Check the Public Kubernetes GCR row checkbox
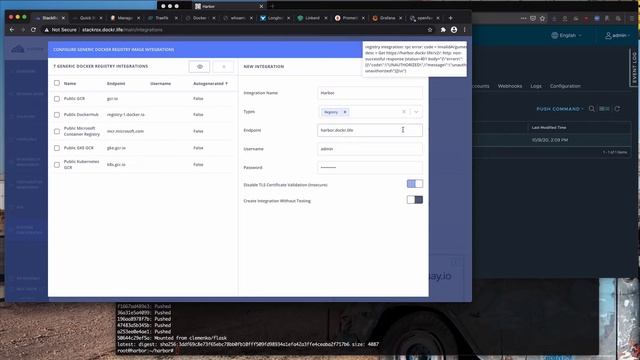This screenshot has width=640, height=360. pos(57,165)
